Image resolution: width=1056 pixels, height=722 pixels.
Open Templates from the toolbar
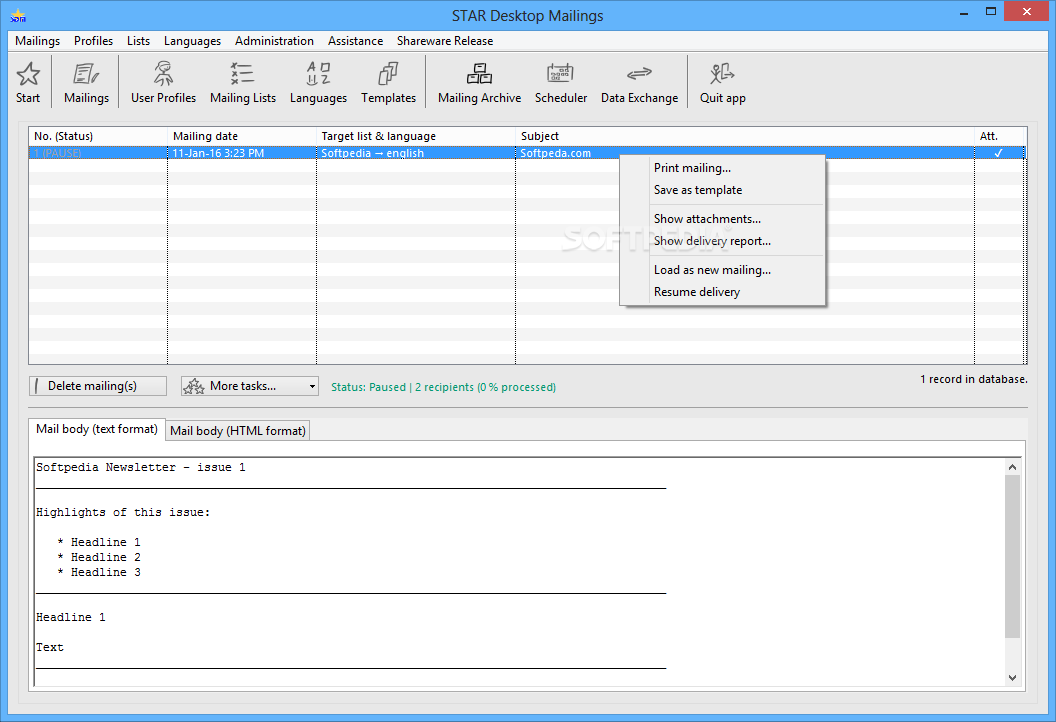pyautogui.click(x=389, y=73)
